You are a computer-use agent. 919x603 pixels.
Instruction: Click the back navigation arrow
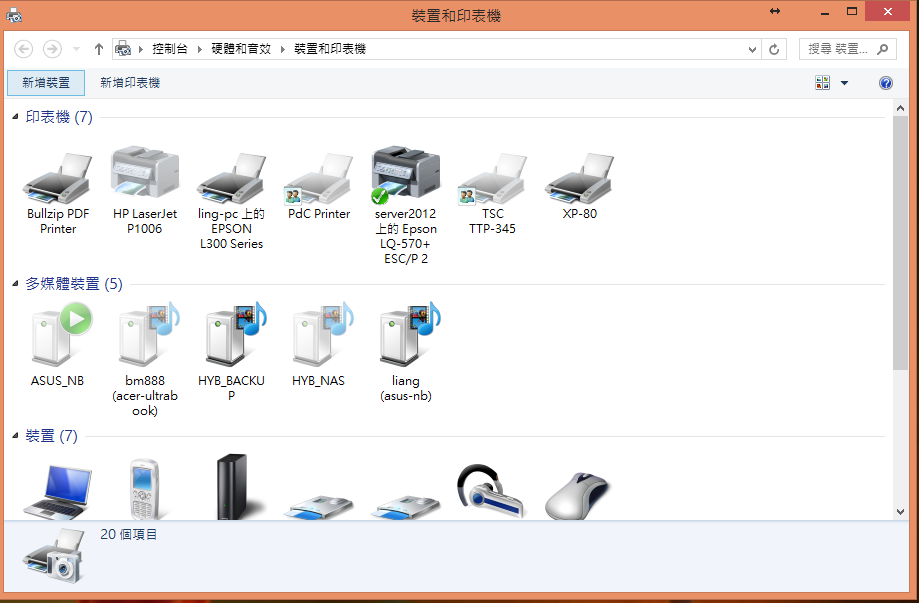point(23,49)
